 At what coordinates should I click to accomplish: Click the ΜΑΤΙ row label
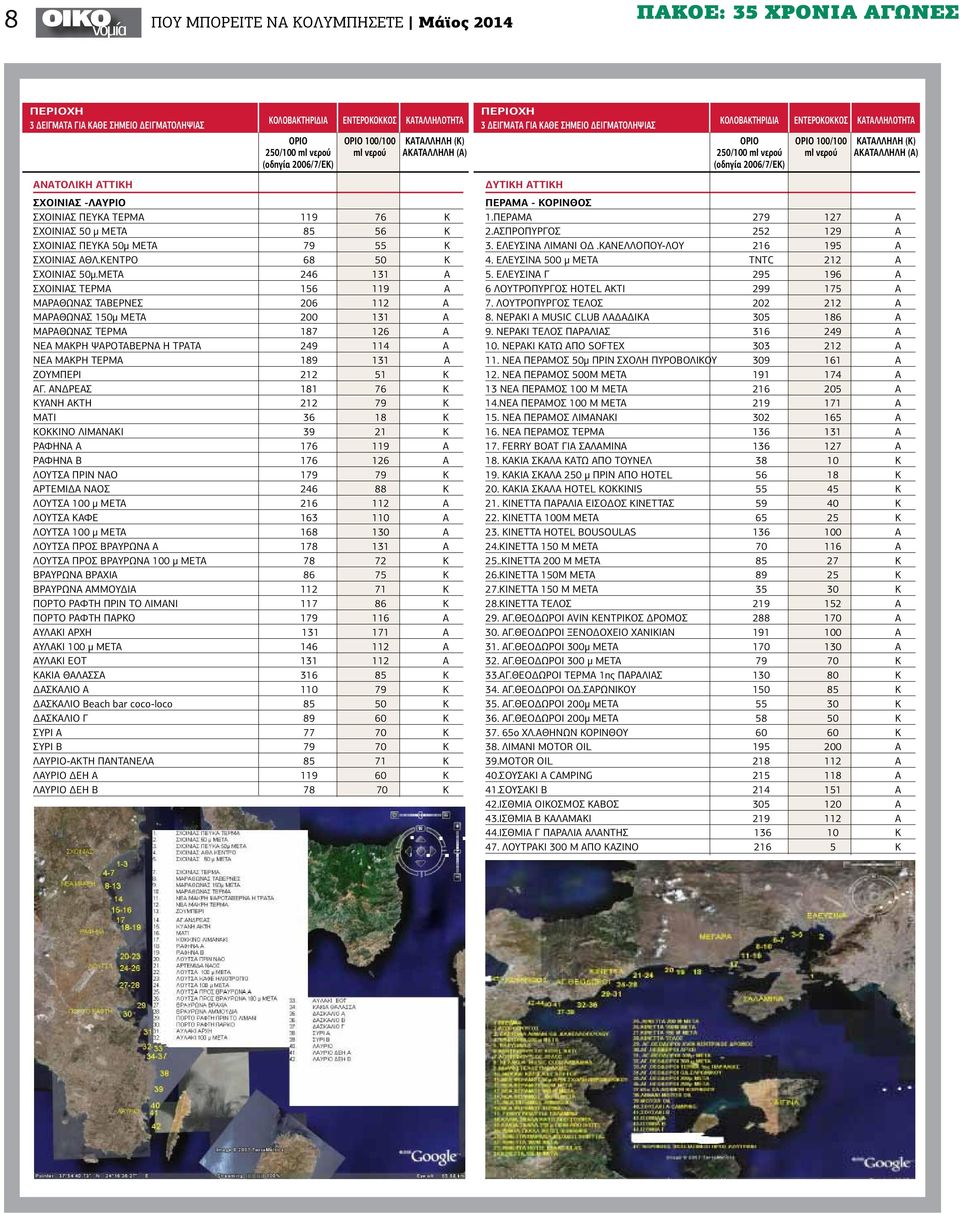click(47, 417)
